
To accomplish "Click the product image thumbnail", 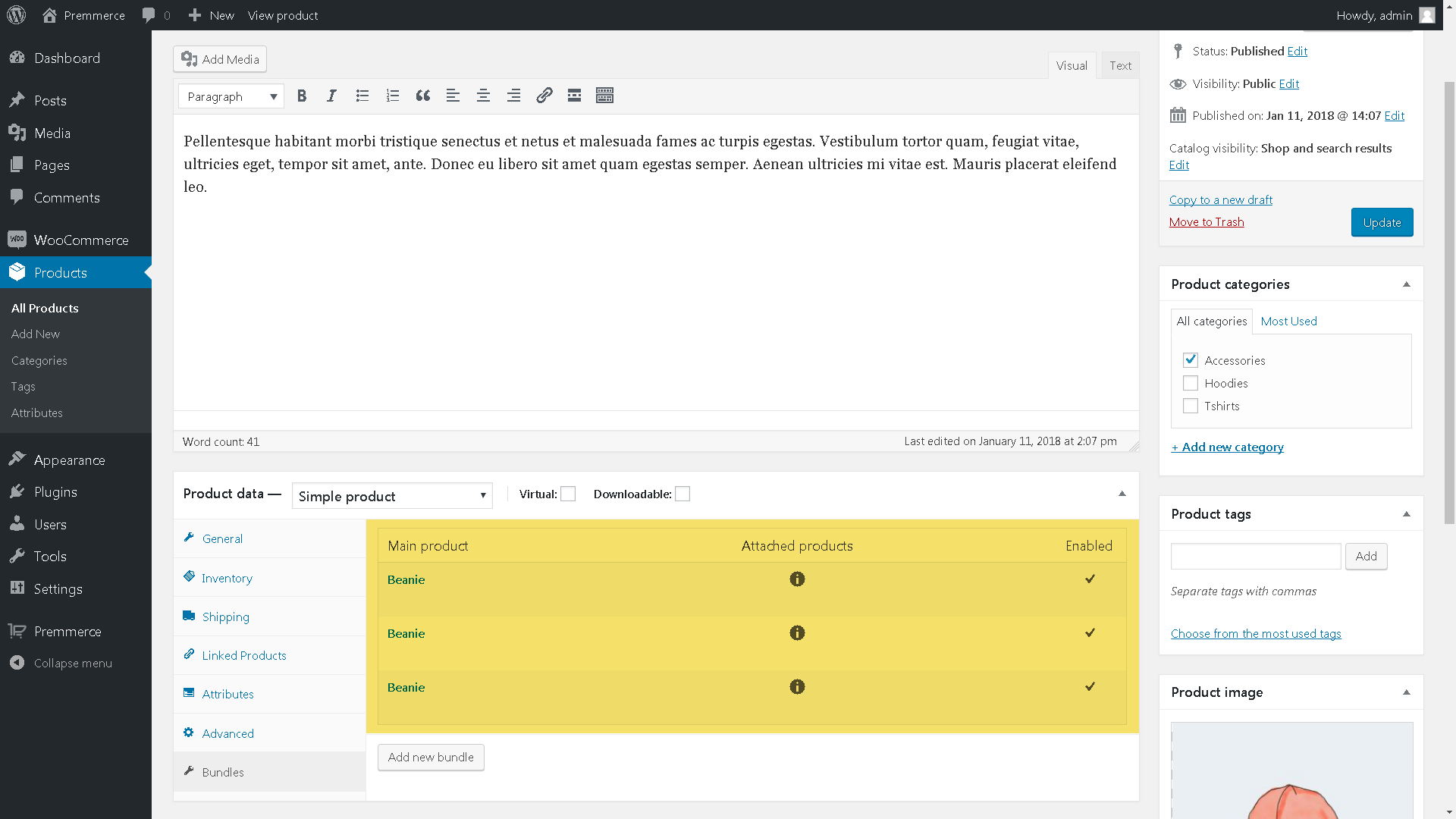I will click(1291, 770).
